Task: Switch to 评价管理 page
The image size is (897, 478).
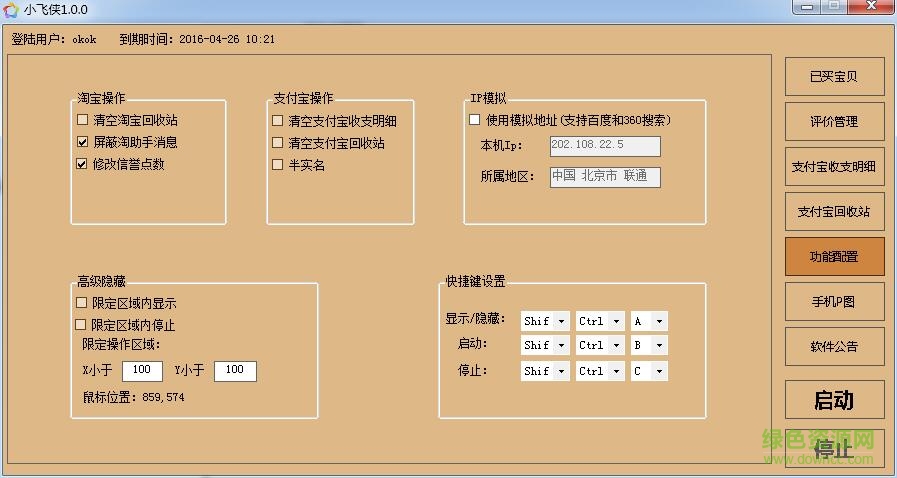Action: point(835,121)
